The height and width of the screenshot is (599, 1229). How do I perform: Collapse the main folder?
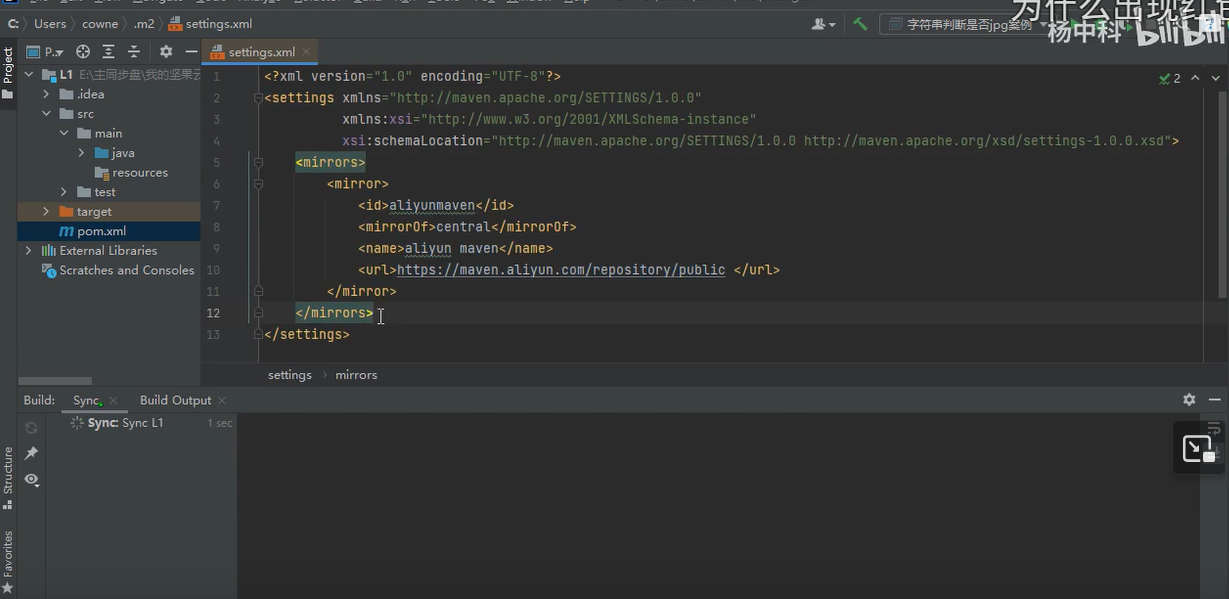pos(64,133)
